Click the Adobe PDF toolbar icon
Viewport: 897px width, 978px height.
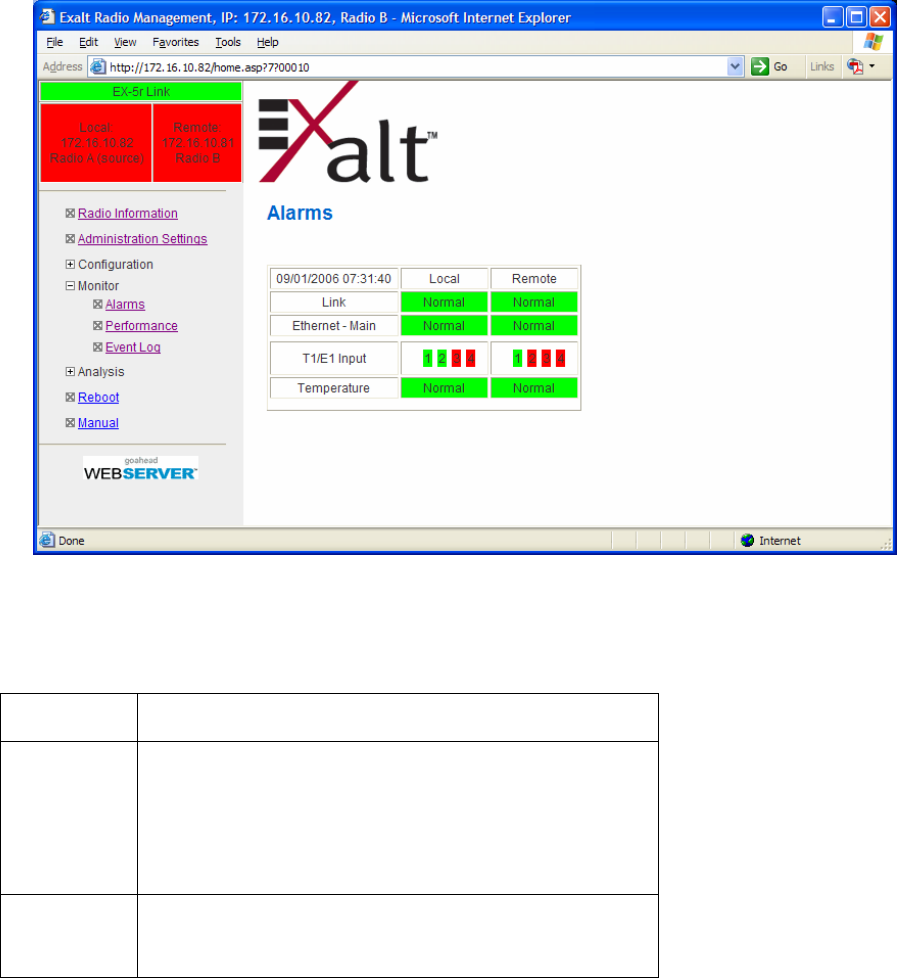tap(855, 67)
